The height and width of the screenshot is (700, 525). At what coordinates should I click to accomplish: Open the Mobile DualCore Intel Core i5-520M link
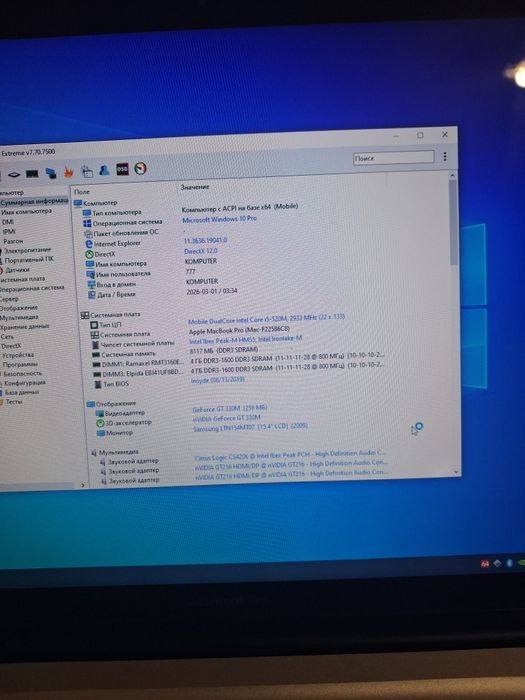point(267,319)
